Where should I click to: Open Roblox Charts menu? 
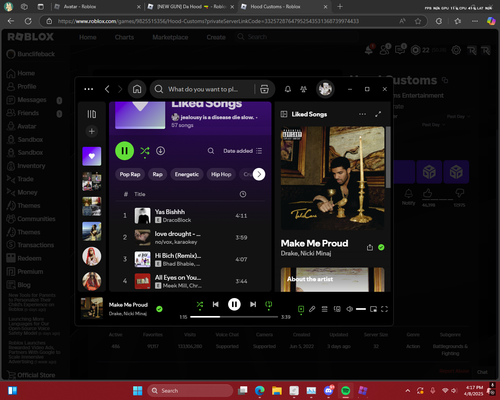point(124,37)
